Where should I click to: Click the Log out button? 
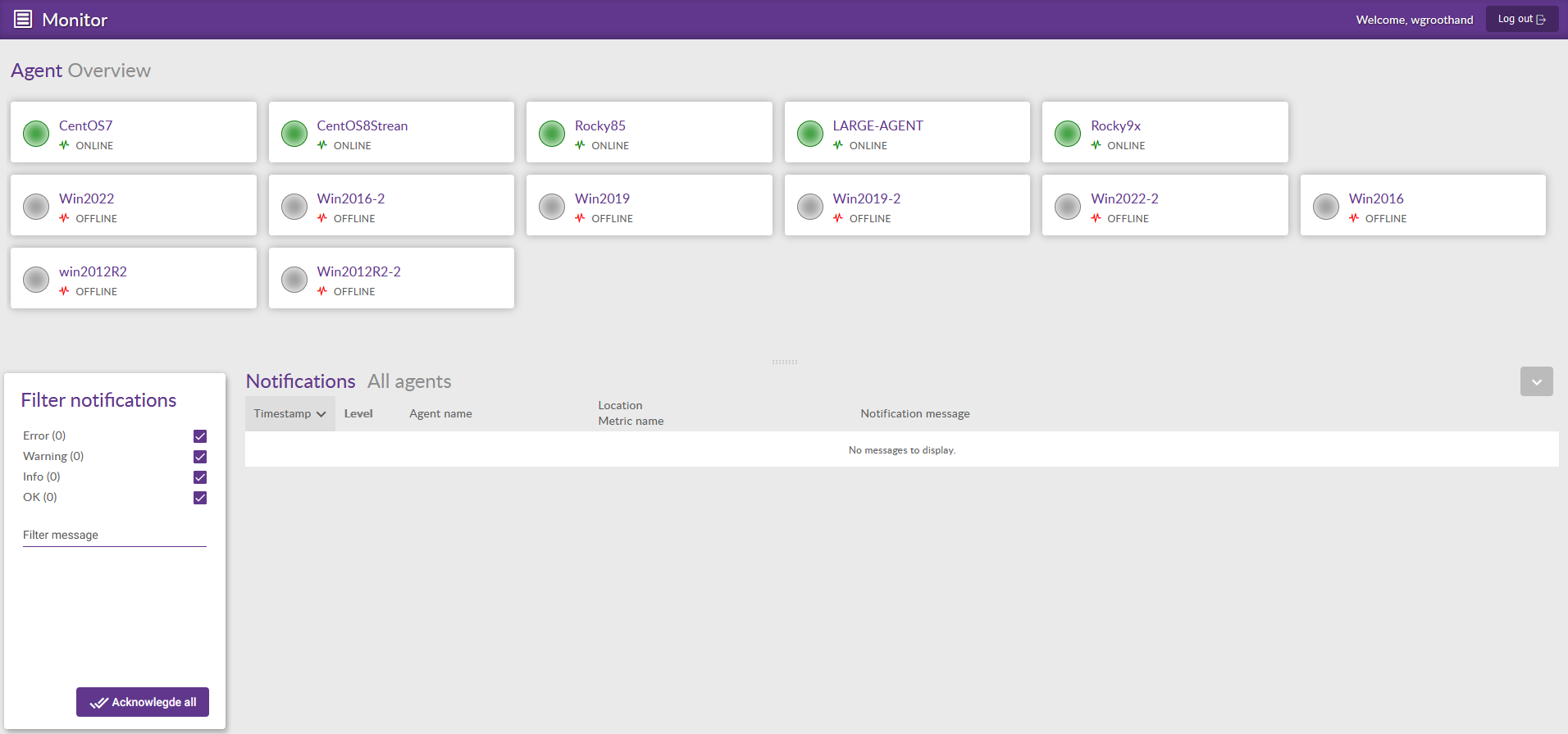point(1521,19)
